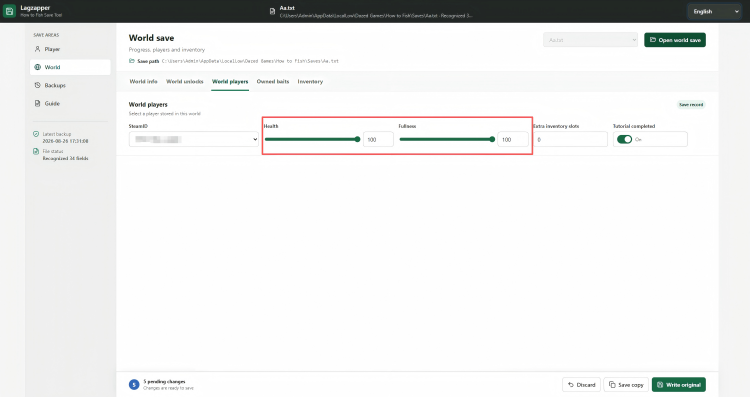This screenshot has height=397, width=750.
Task: Select the World players tab
Action: pos(230,81)
